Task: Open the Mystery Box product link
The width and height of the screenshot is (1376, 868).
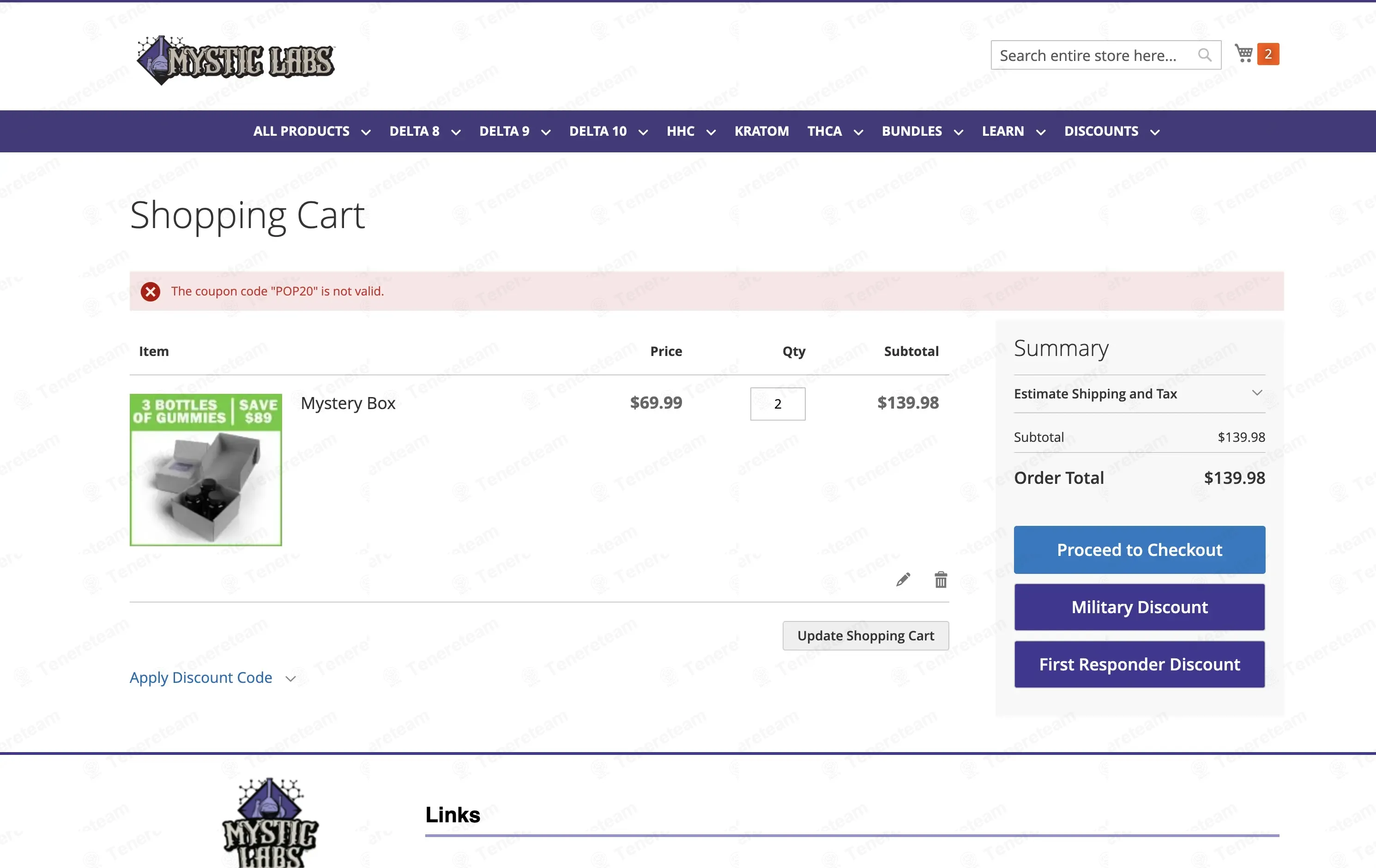Action: point(348,403)
